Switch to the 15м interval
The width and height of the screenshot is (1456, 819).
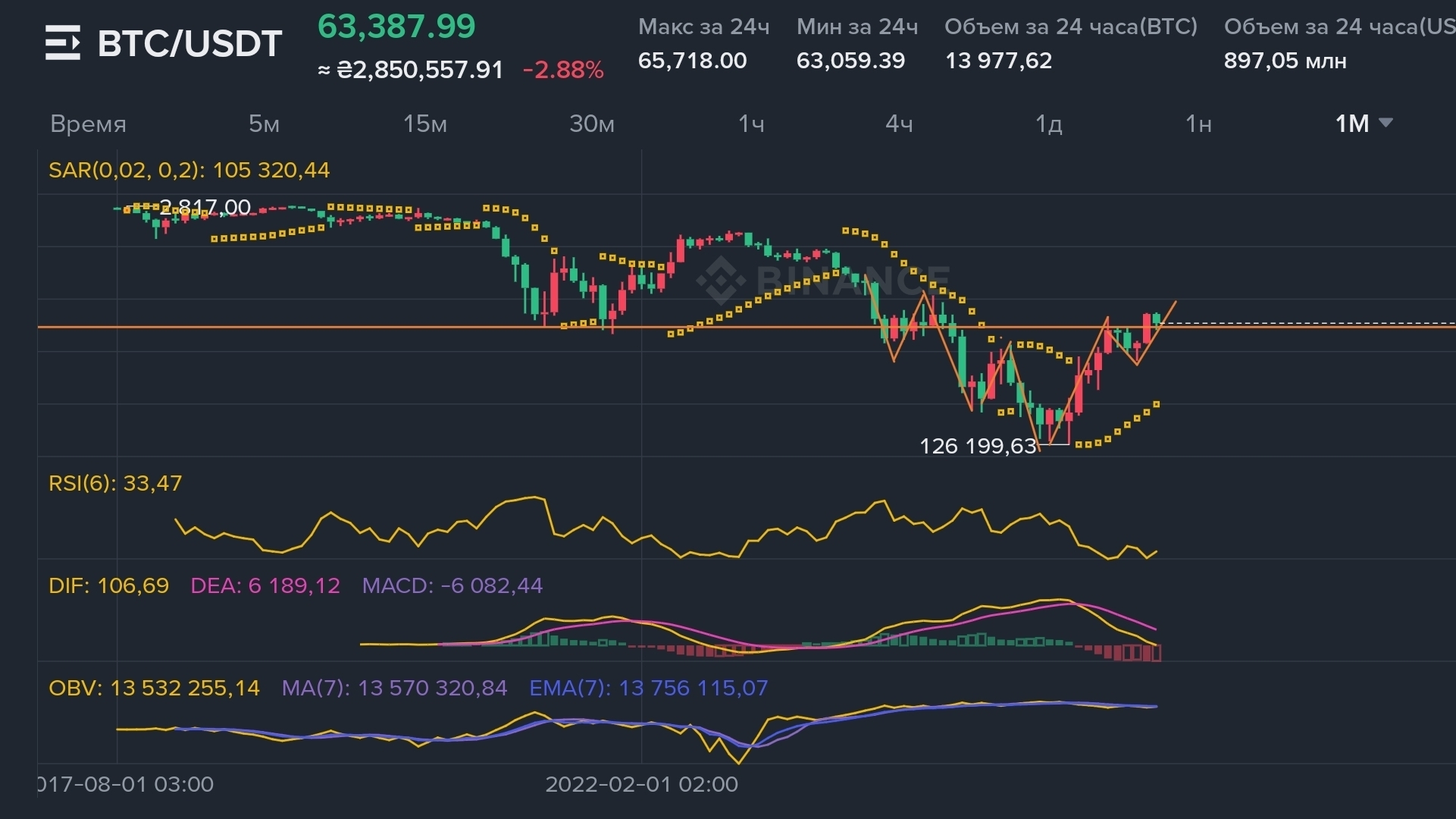[424, 124]
